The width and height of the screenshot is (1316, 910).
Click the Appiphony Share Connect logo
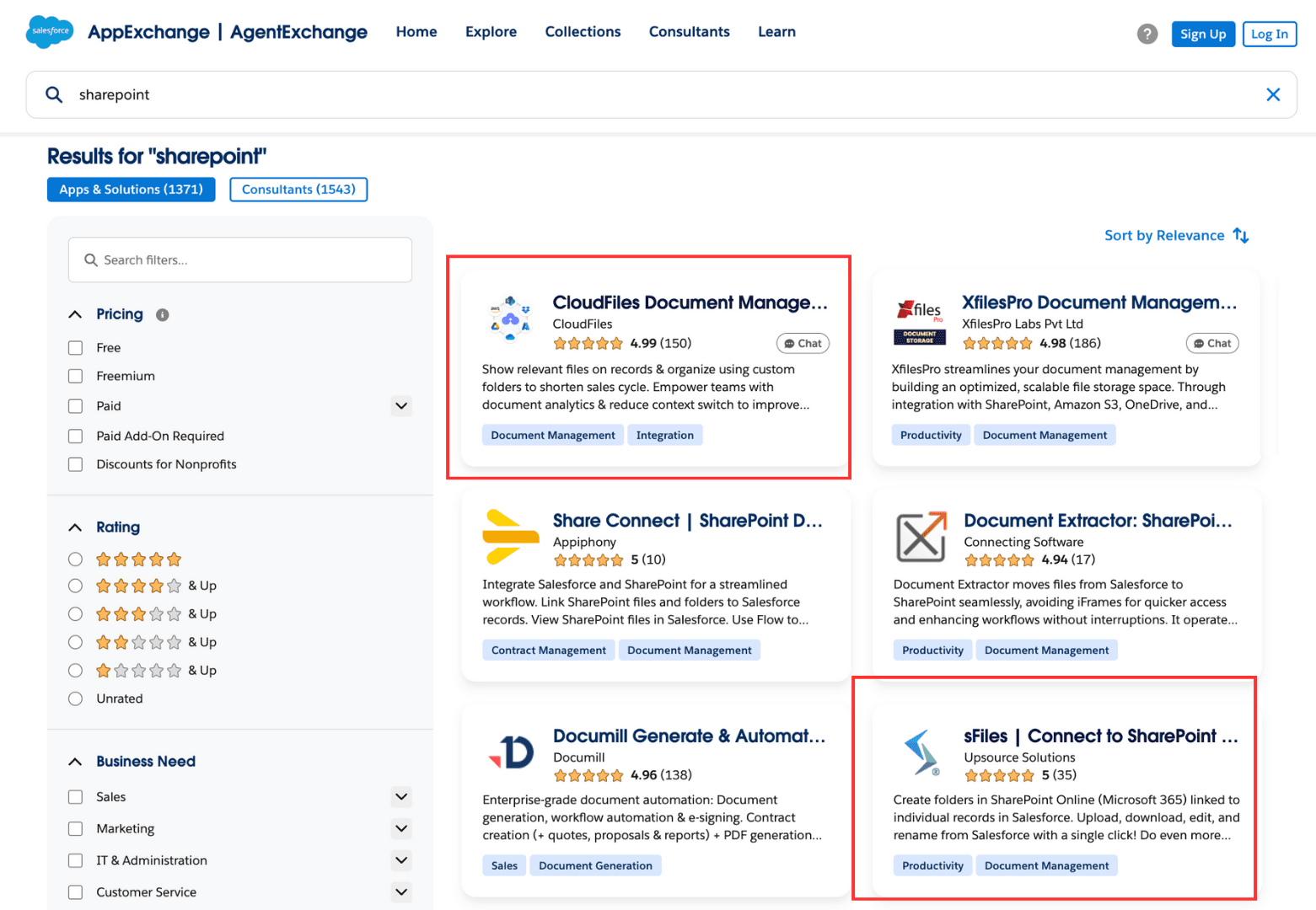(510, 537)
